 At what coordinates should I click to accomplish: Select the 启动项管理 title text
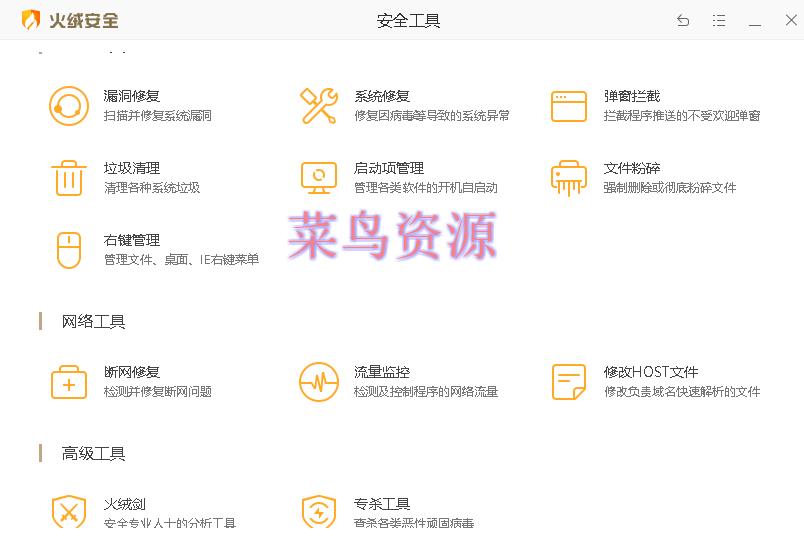point(389,168)
